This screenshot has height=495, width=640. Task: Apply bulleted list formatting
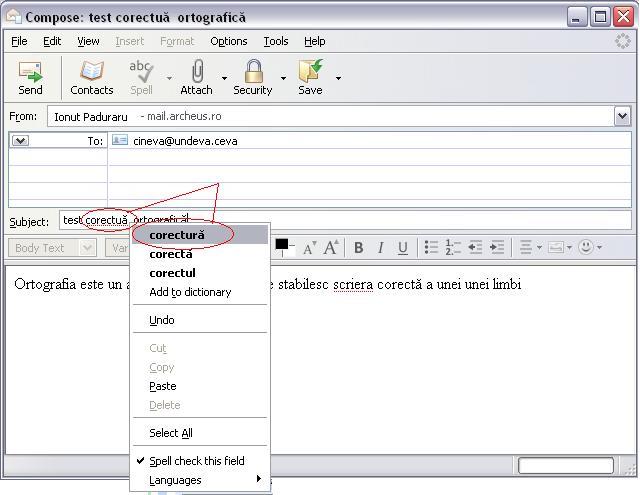(x=431, y=247)
